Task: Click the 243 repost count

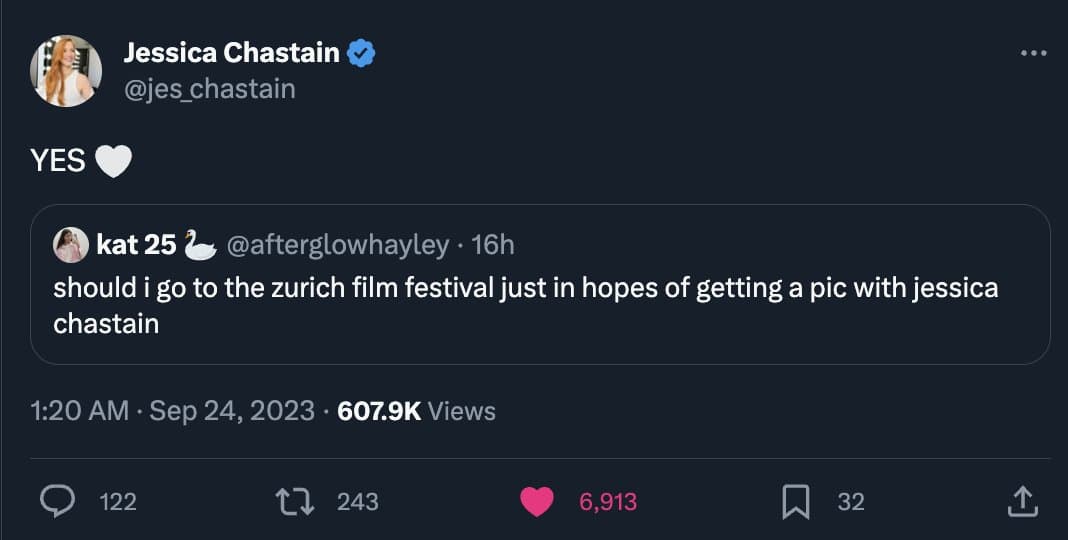Action: click(357, 501)
